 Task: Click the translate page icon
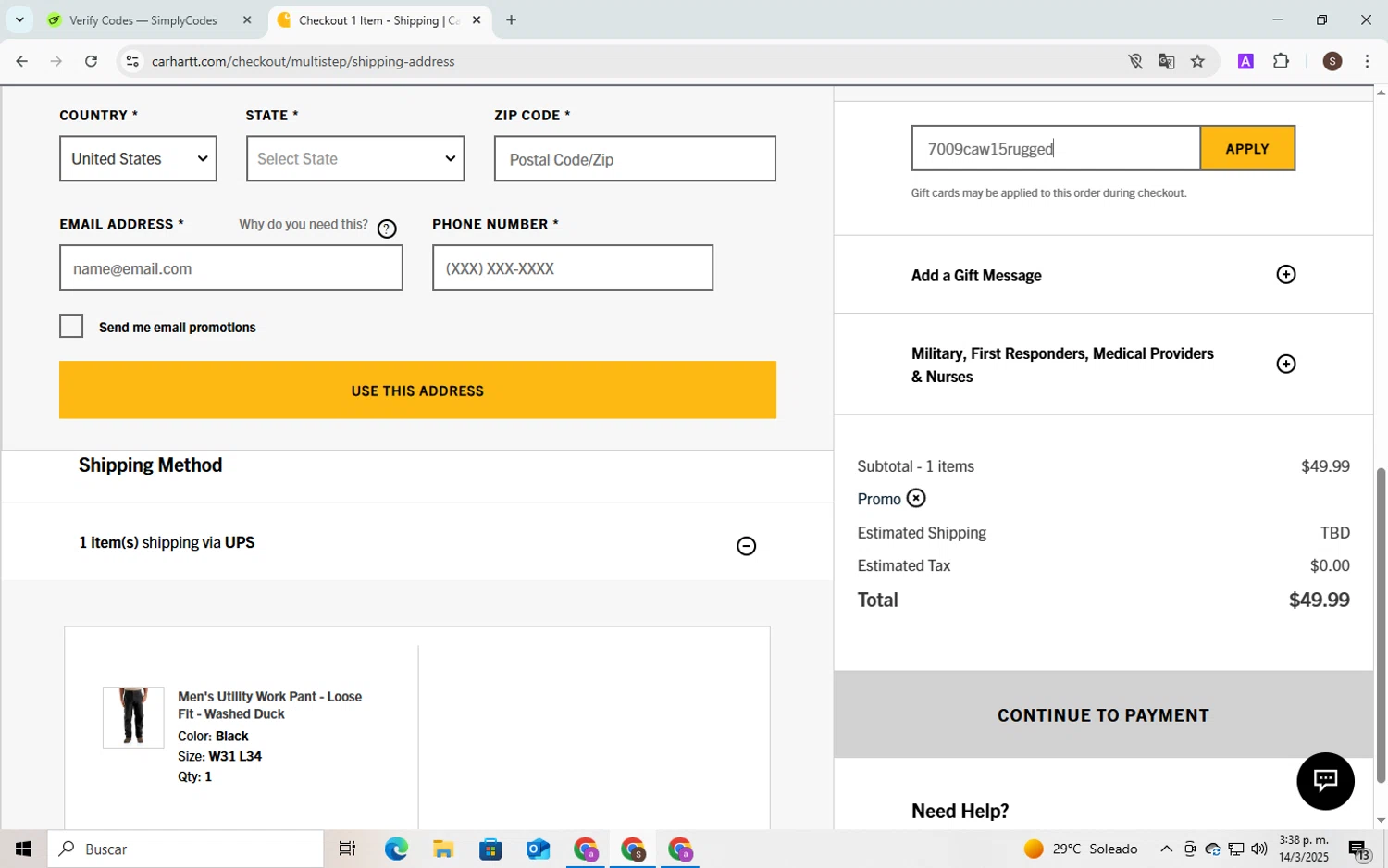point(1166,62)
